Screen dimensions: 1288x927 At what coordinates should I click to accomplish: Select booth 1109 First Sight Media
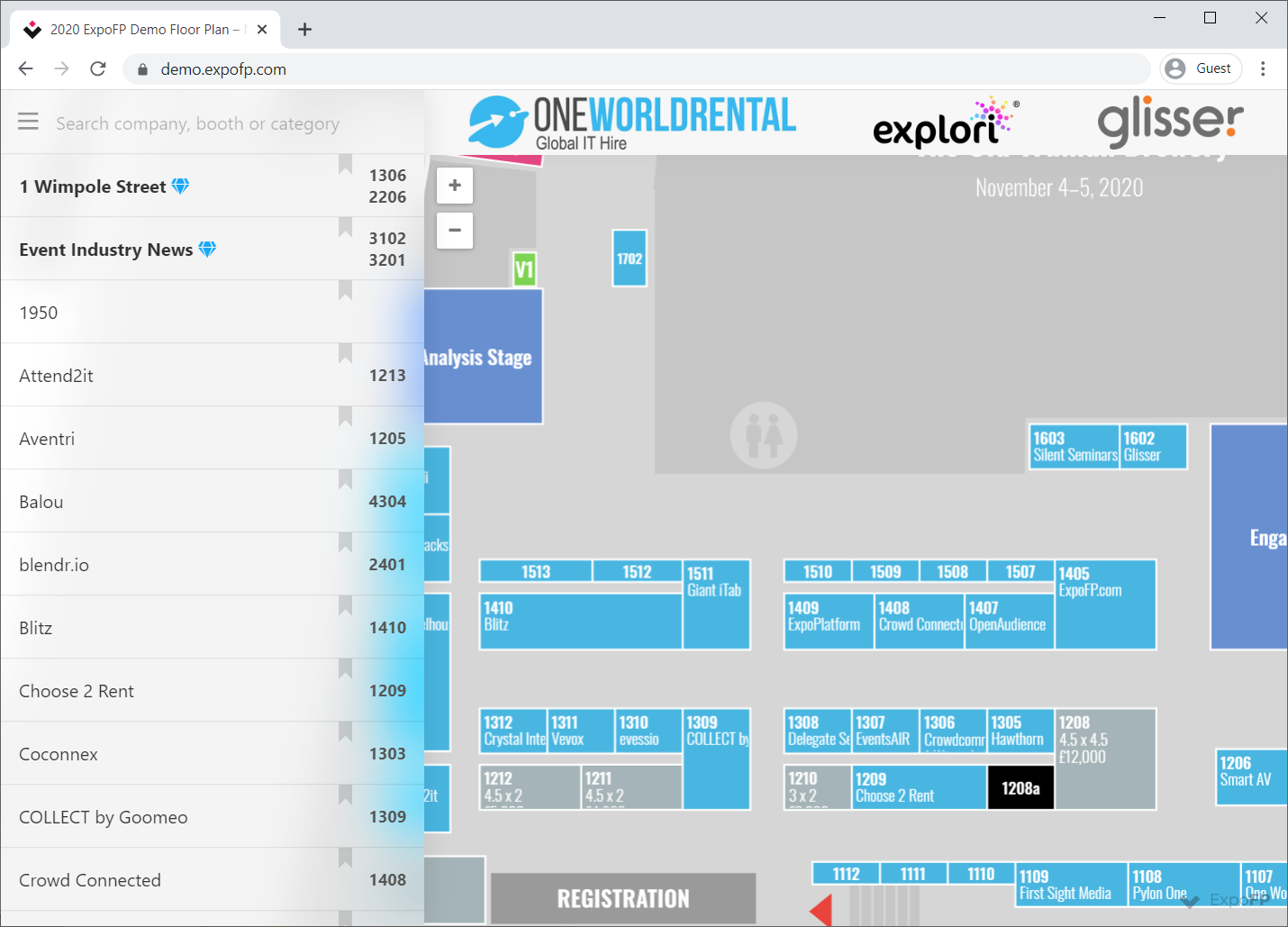point(1072,885)
